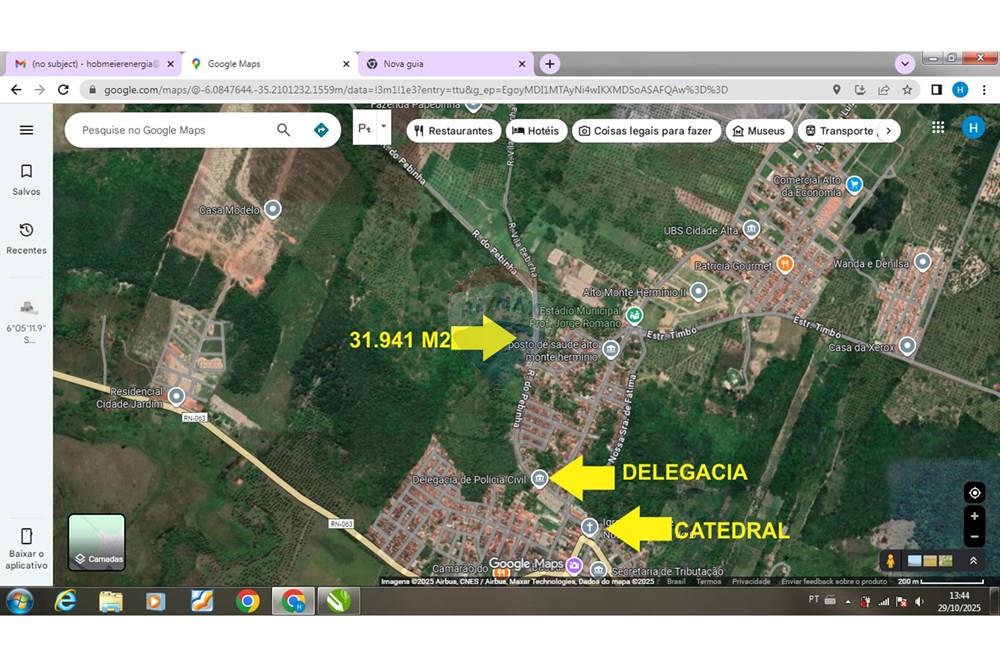Select the Street View pegman icon

(x=887, y=561)
